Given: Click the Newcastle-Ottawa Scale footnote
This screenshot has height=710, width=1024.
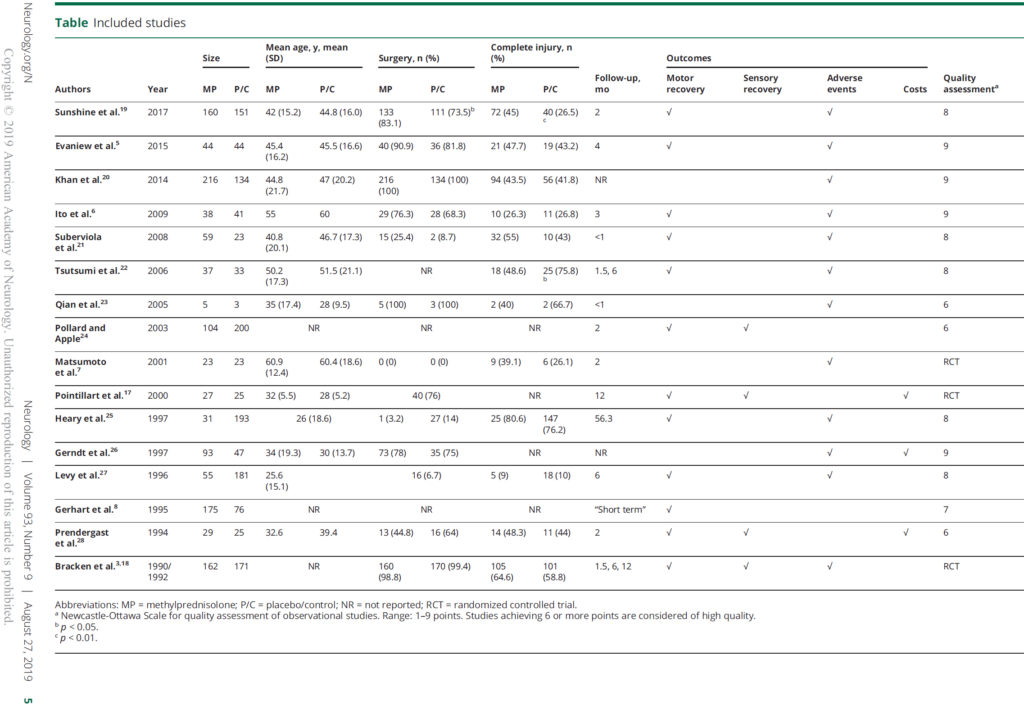Looking at the screenshot, I should tap(405, 616).
